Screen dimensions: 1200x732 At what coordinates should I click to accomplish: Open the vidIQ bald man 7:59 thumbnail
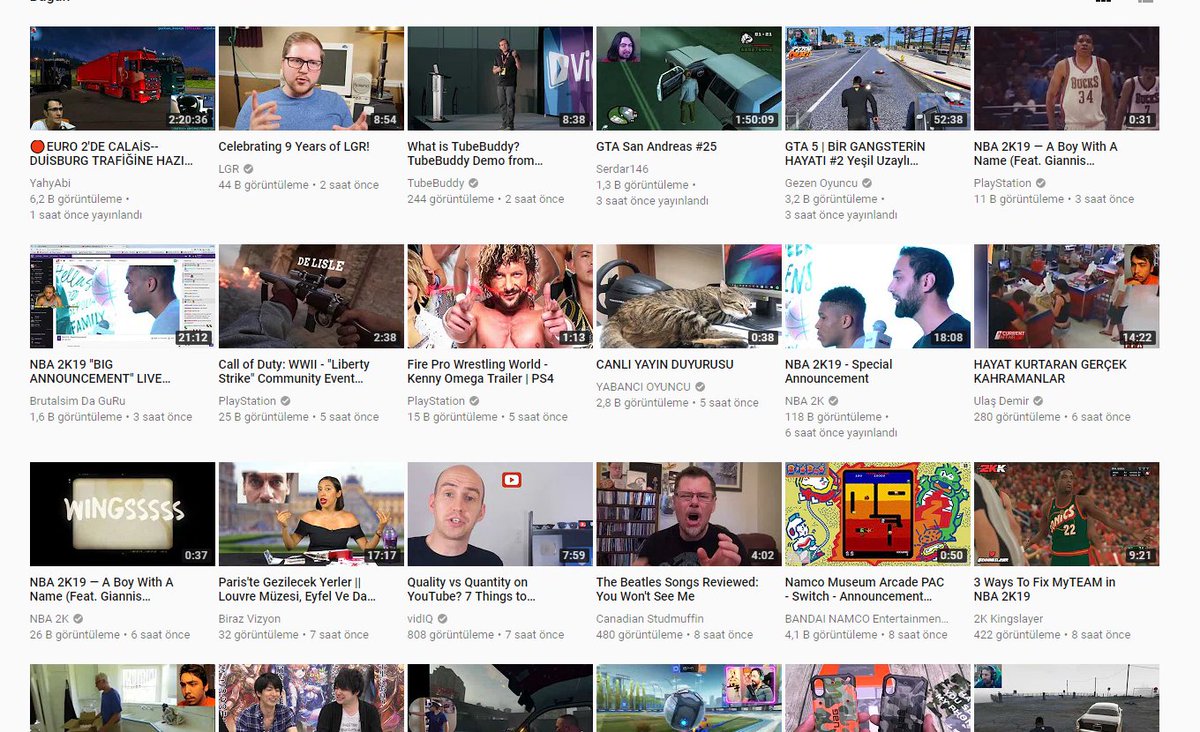pos(499,514)
